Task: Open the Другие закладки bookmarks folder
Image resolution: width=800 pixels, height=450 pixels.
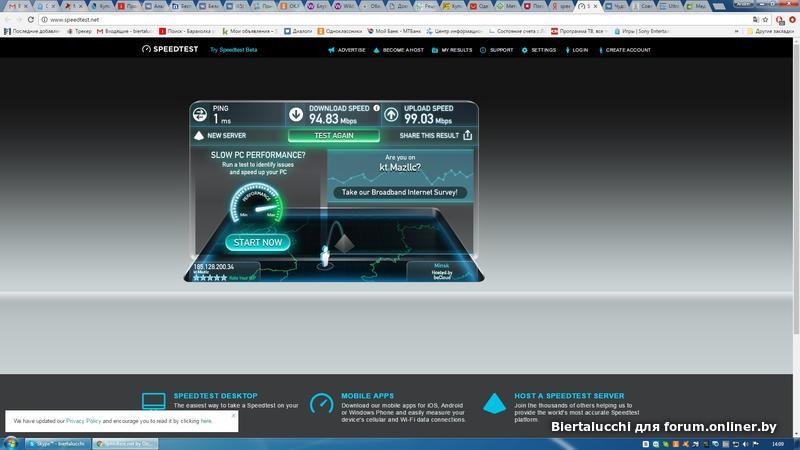Action: click(770, 31)
